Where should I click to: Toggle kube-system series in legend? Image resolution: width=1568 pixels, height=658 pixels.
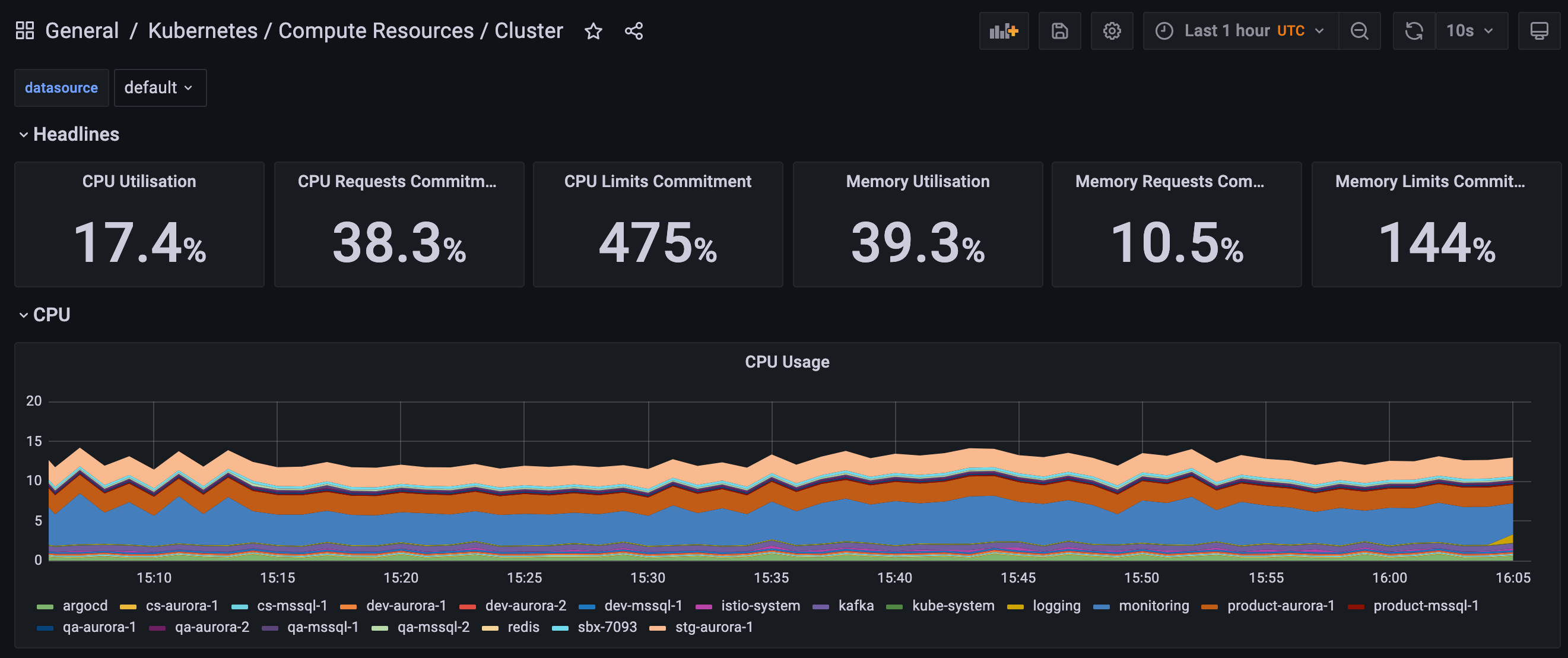(x=953, y=606)
